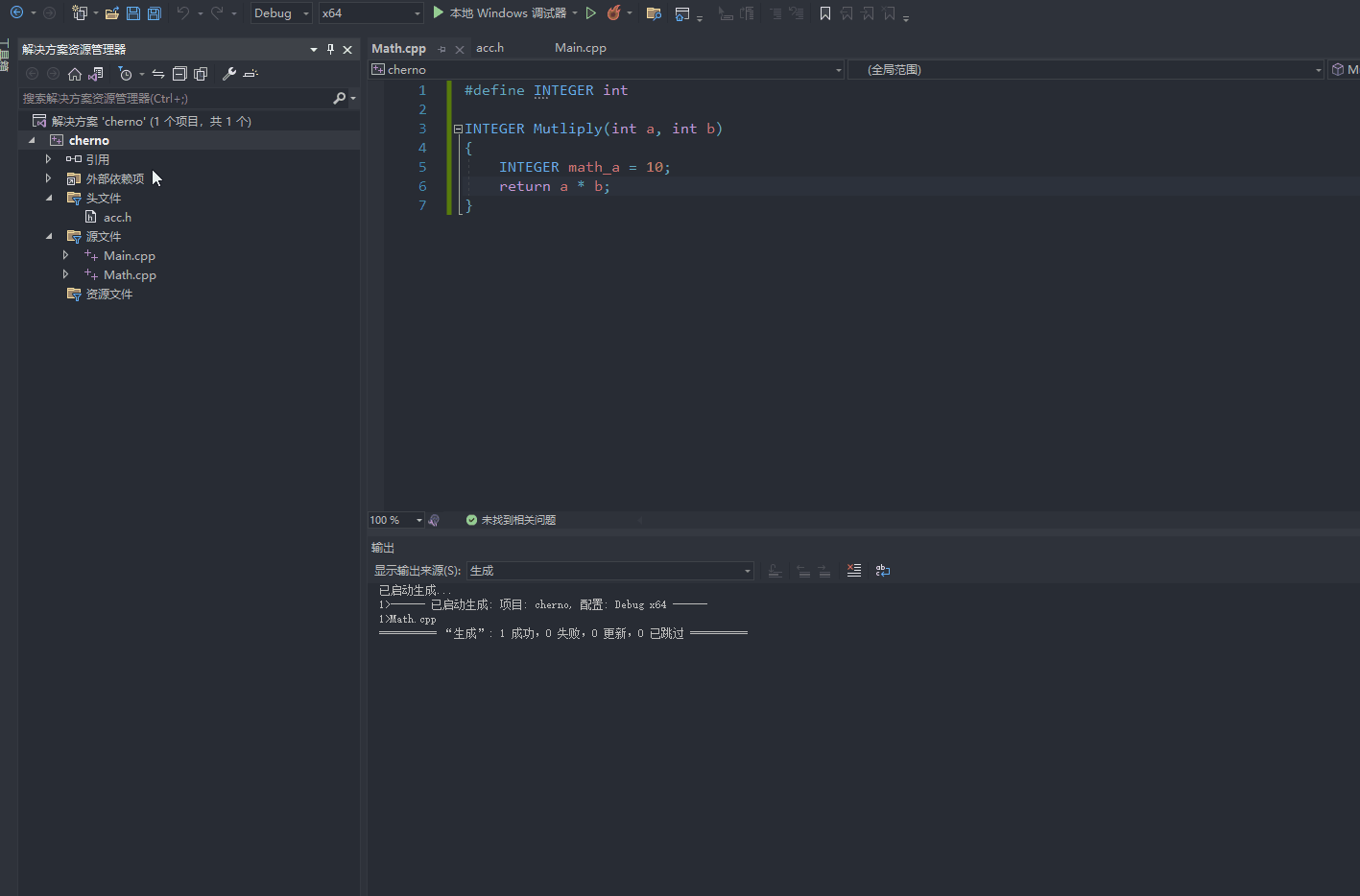Collapse the 源文件 source files folder
The width and height of the screenshot is (1360, 896).
[x=49, y=236]
